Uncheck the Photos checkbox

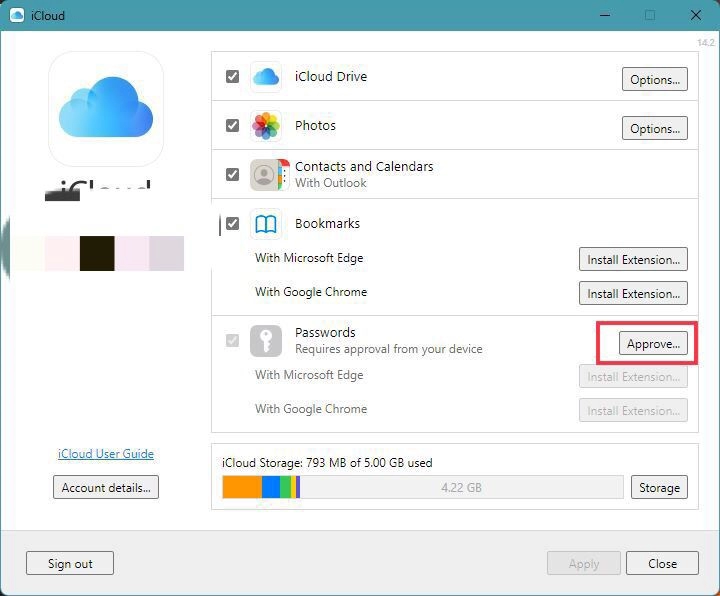click(x=232, y=125)
